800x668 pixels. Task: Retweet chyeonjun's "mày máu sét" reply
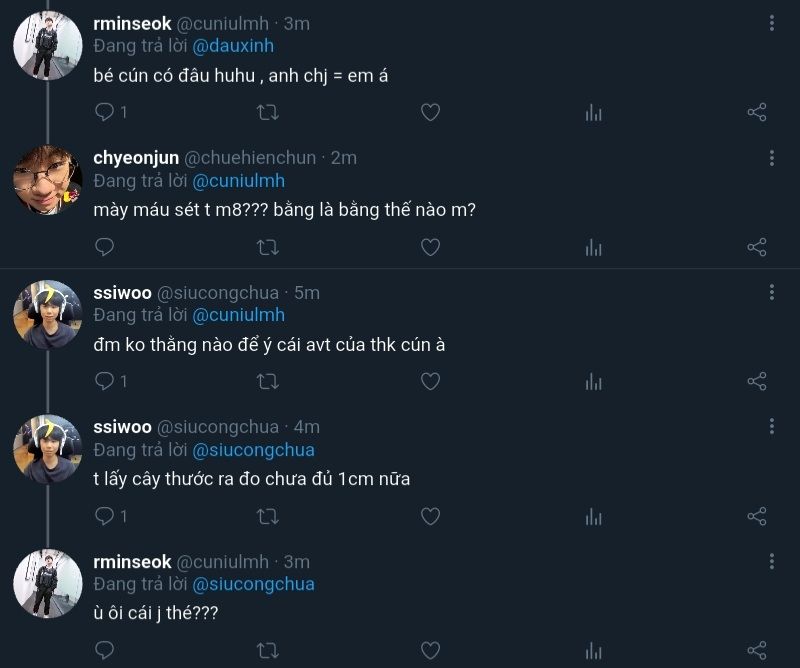tap(268, 246)
